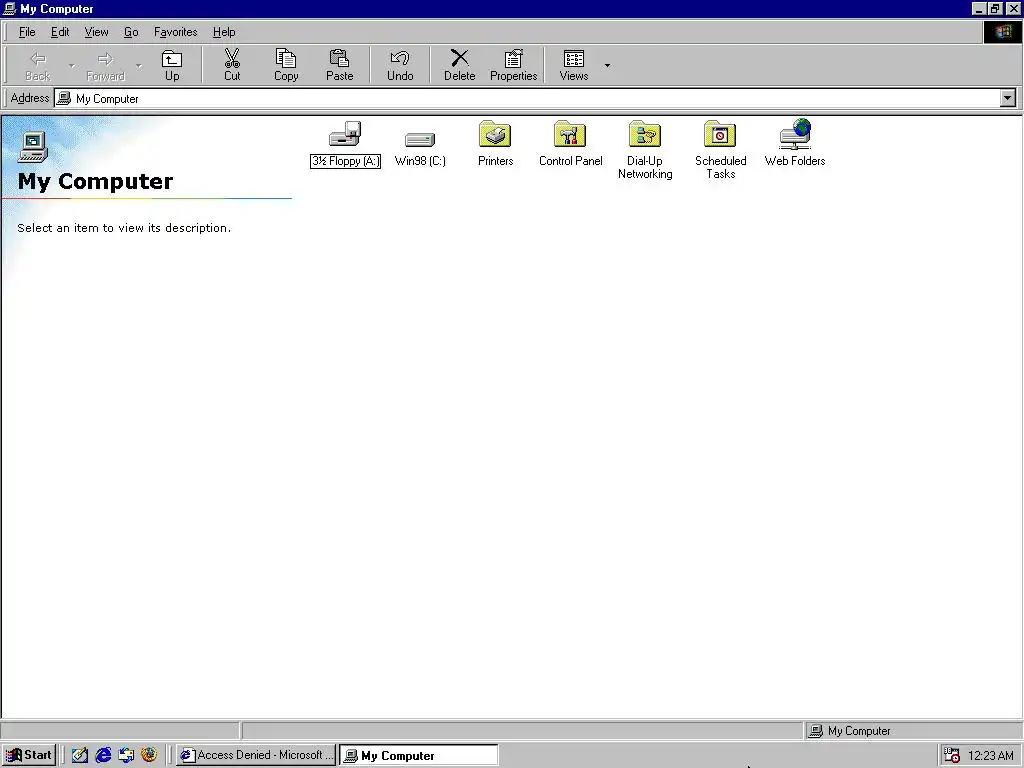Click the My Computer taskbar button

click(419, 755)
